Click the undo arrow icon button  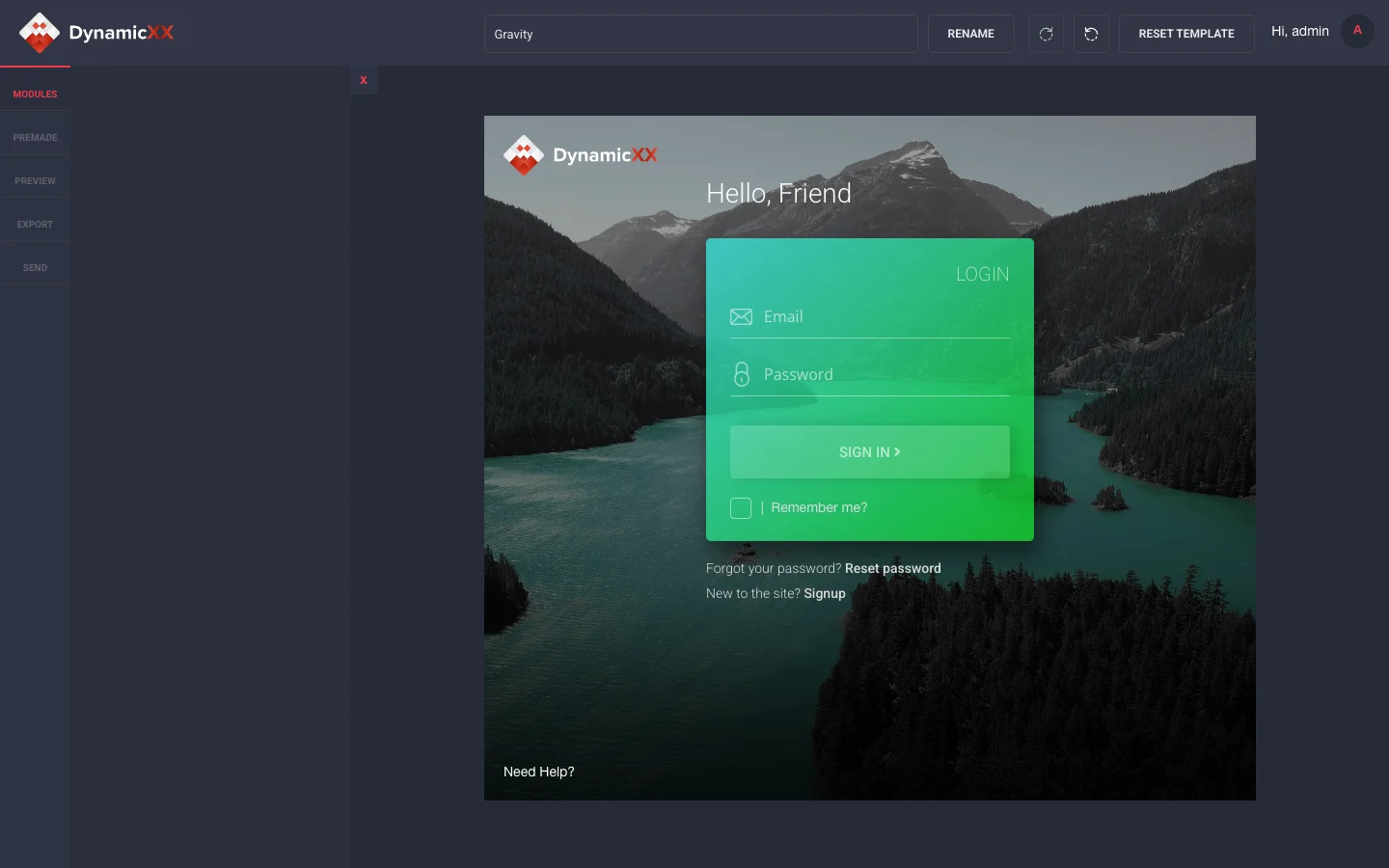point(1091,34)
